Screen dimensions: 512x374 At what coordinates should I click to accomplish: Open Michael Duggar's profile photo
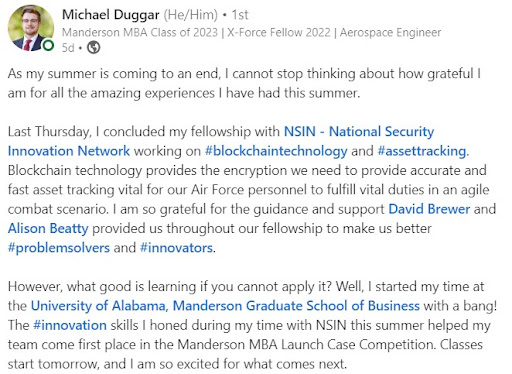pos(31,28)
